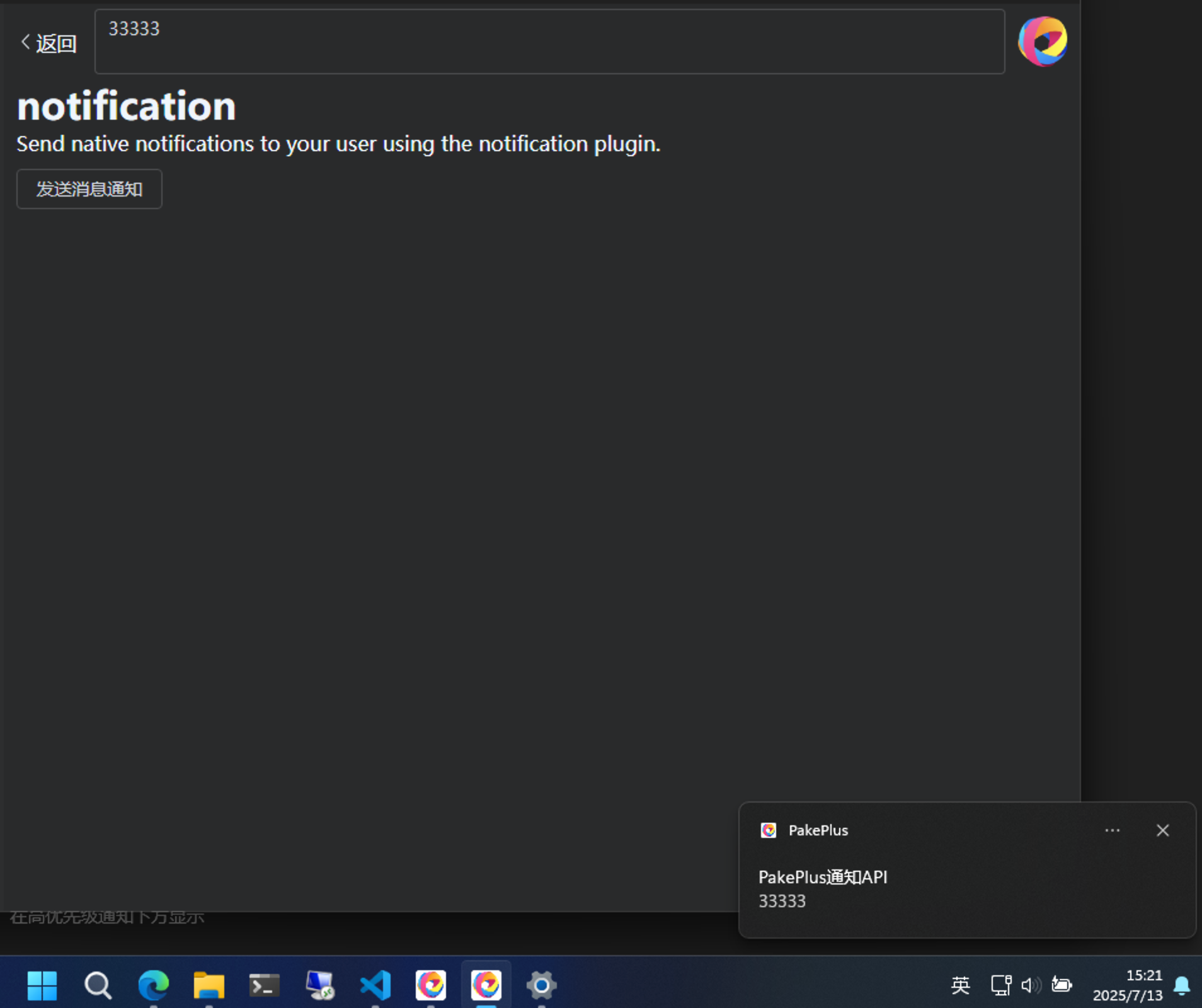Screen dimensions: 1202x1008
Task: Send notification via 发送消息通知 button
Action: pyautogui.click(x=89, y=189)
